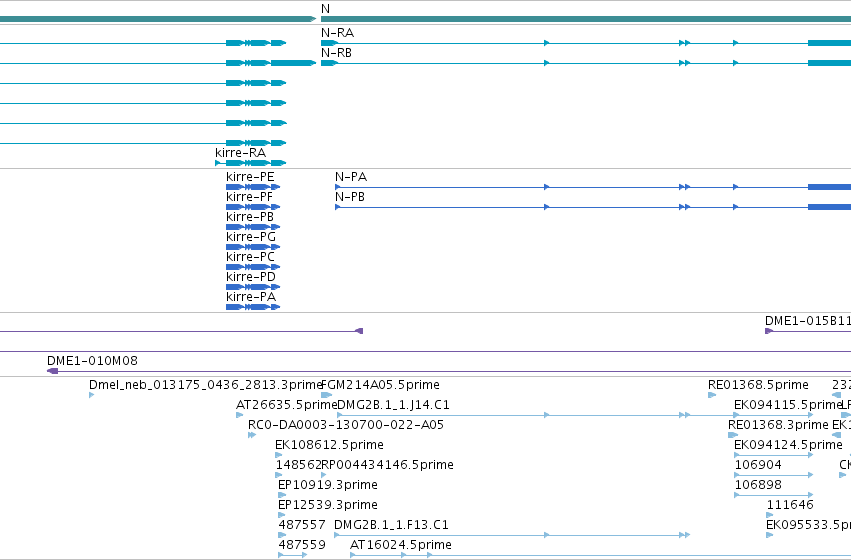This screenshot has height=560, width=851.
Task: Click the 106898 feature label
Action: tap(758, 485)
